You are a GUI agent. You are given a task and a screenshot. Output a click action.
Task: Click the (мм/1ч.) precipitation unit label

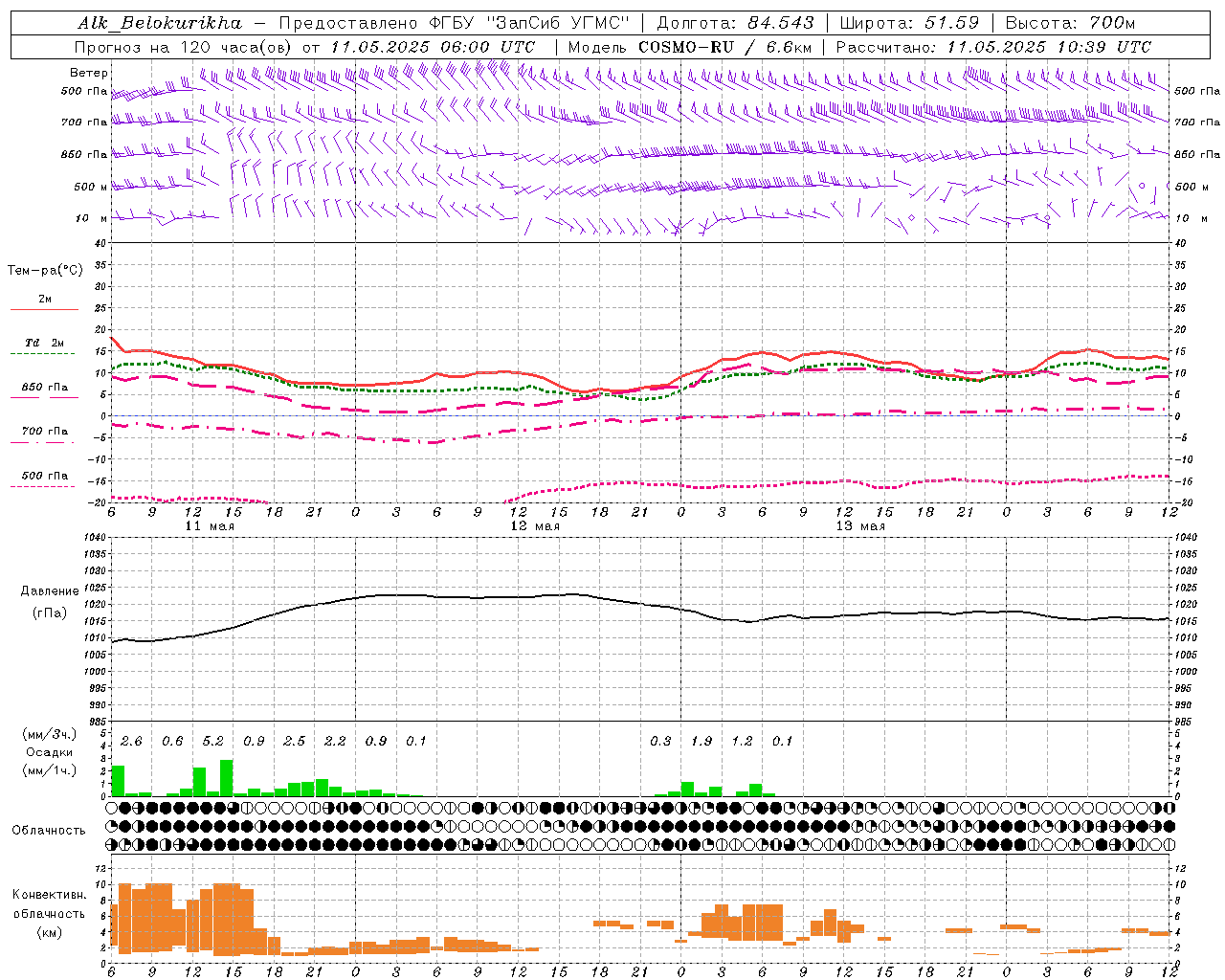click(x=48, y=769)
